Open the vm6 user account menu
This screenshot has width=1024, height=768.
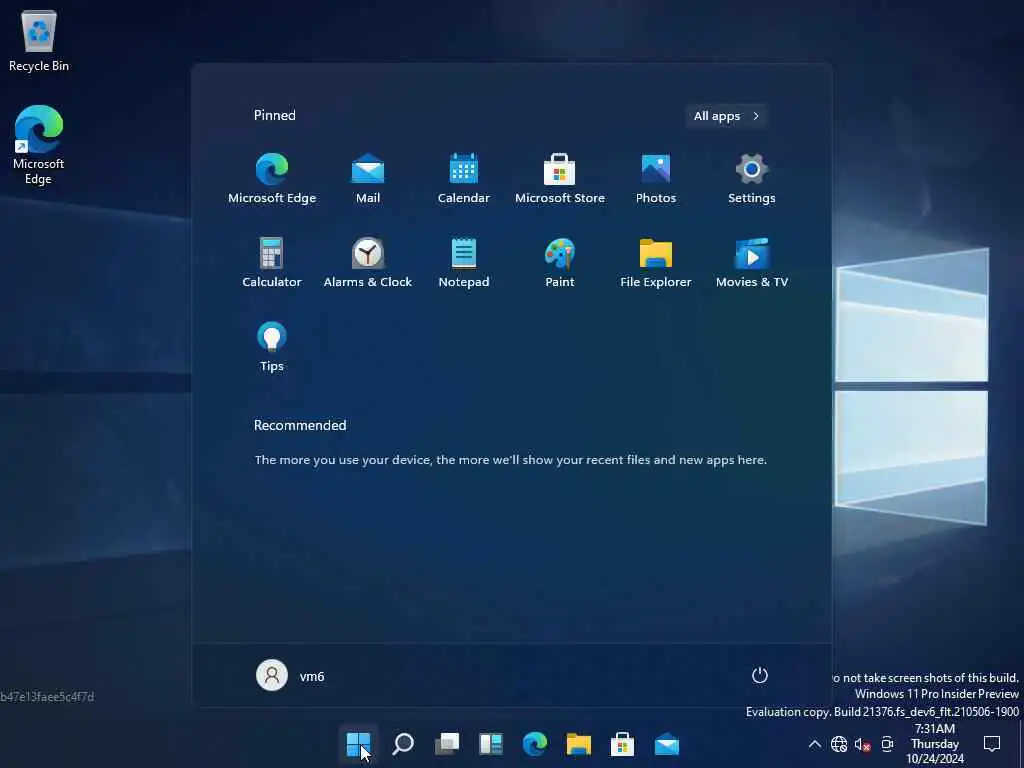point(291,675)
